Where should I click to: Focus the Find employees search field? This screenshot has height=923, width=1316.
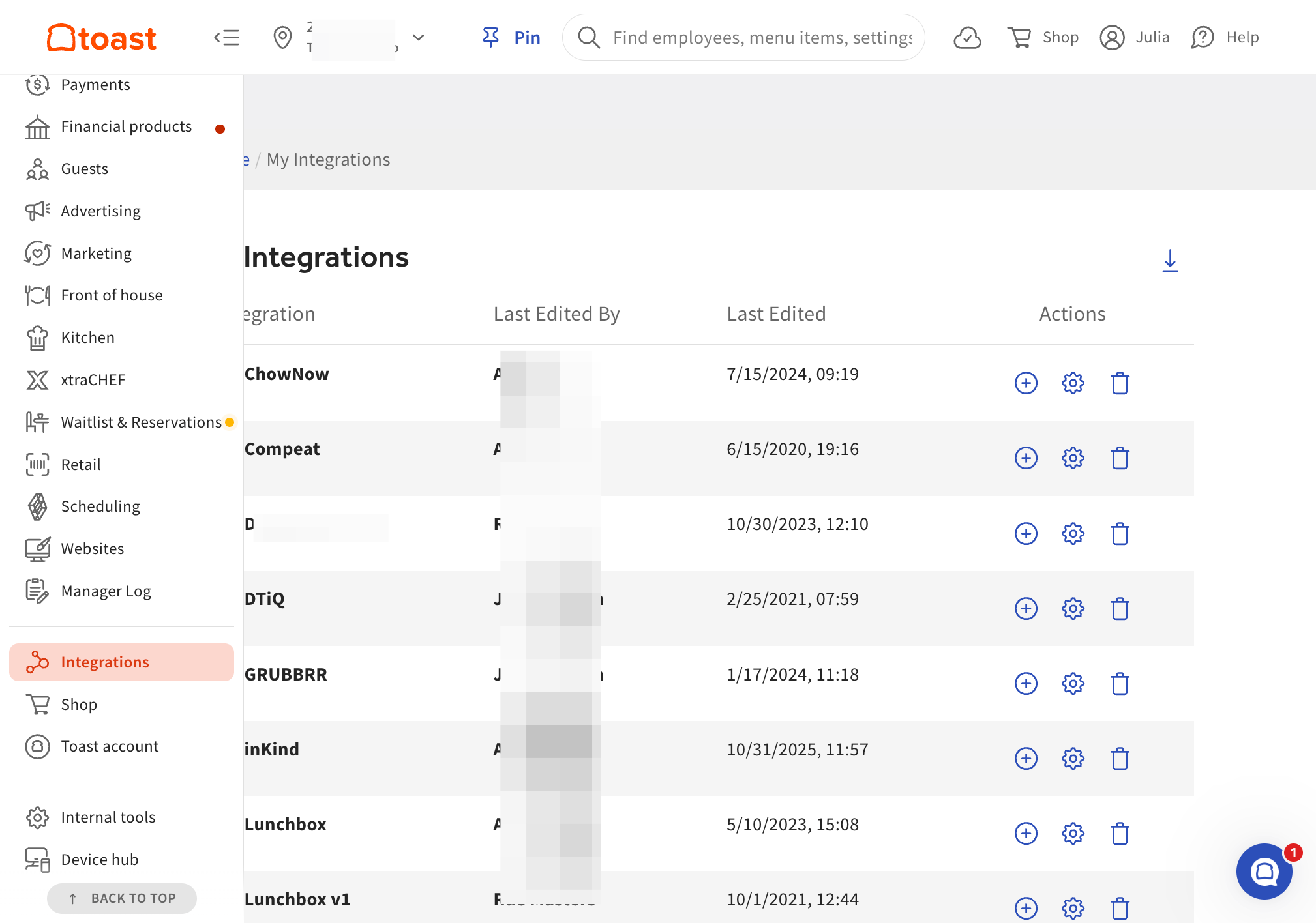click(x=743, y=37)
